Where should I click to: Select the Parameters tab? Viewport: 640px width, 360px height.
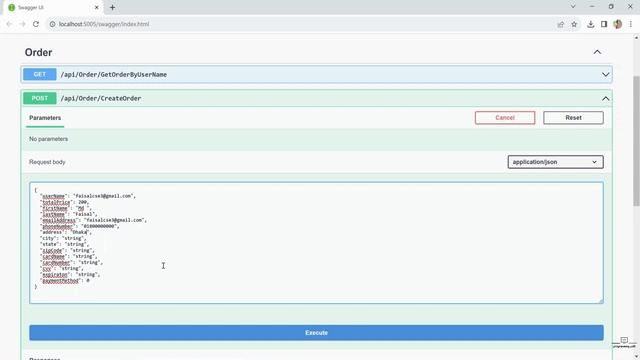pos(45,118)
